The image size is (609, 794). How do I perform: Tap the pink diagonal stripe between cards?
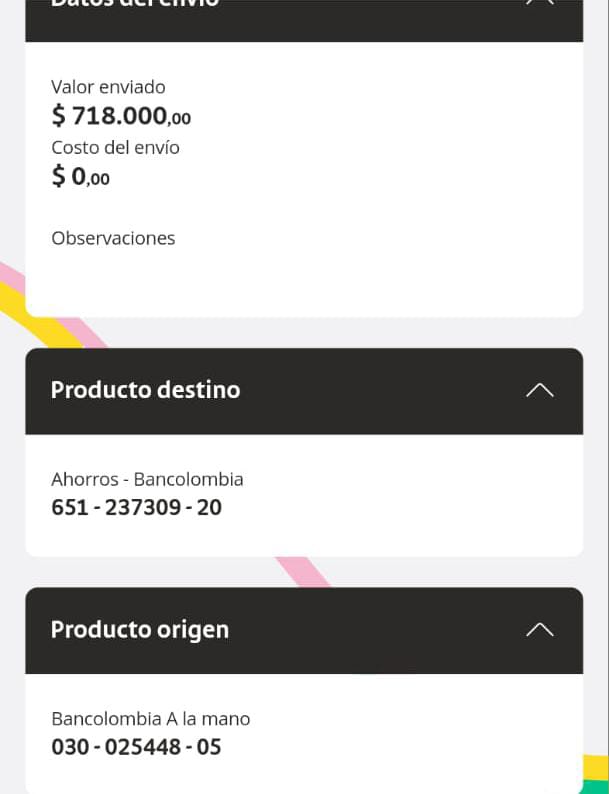[306, 572]
